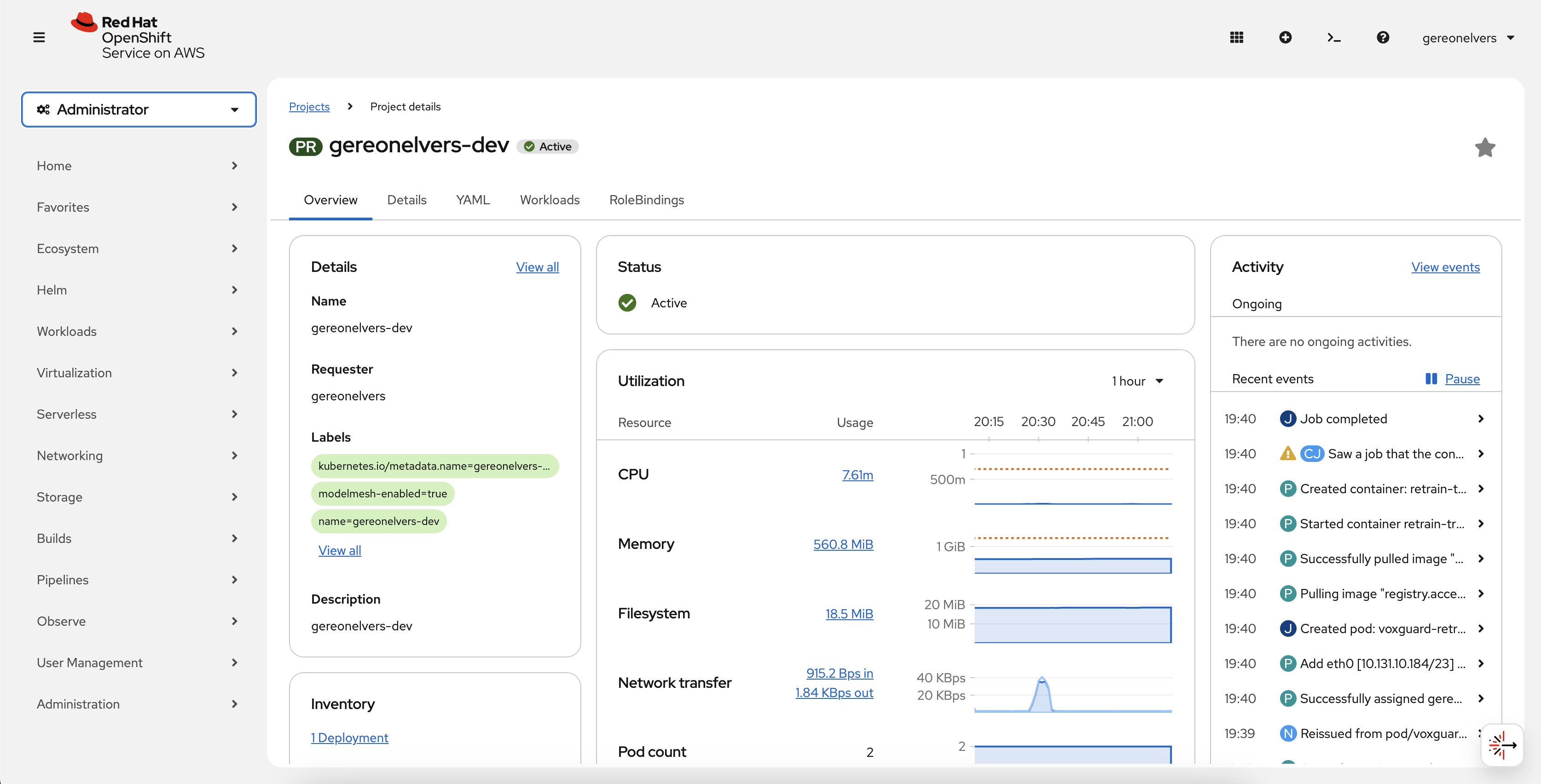This screenshot has height=784, width=1541.
Task: Toggle the navigation hamburger menu
Action: tap(39, 37)
